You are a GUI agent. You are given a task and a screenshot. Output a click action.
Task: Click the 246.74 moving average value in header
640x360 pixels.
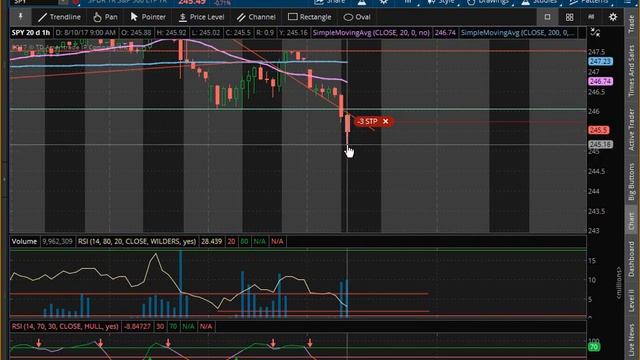[445, 32]
